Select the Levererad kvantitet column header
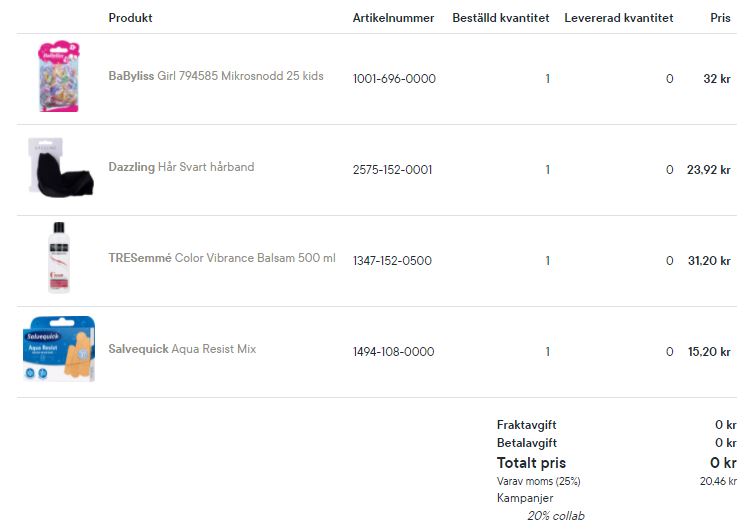This screenshot has width=747, height=531. tap(619, 18)
